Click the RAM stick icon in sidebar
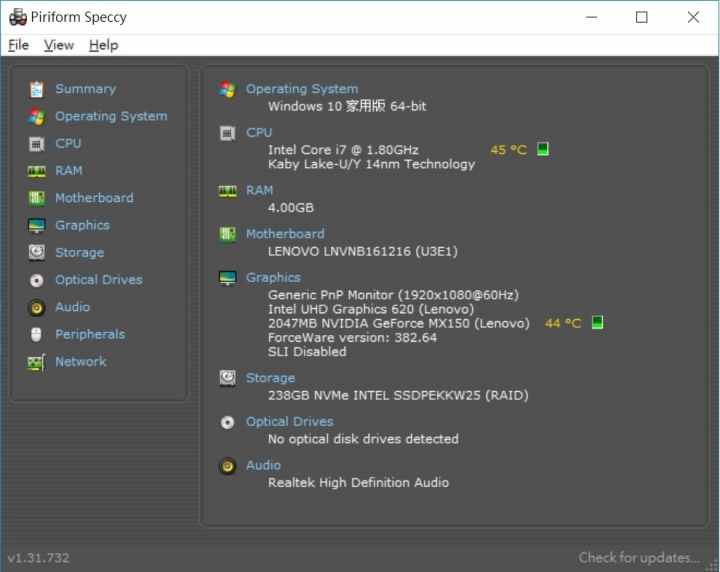The image size is (720, 572). click(37, 171)
